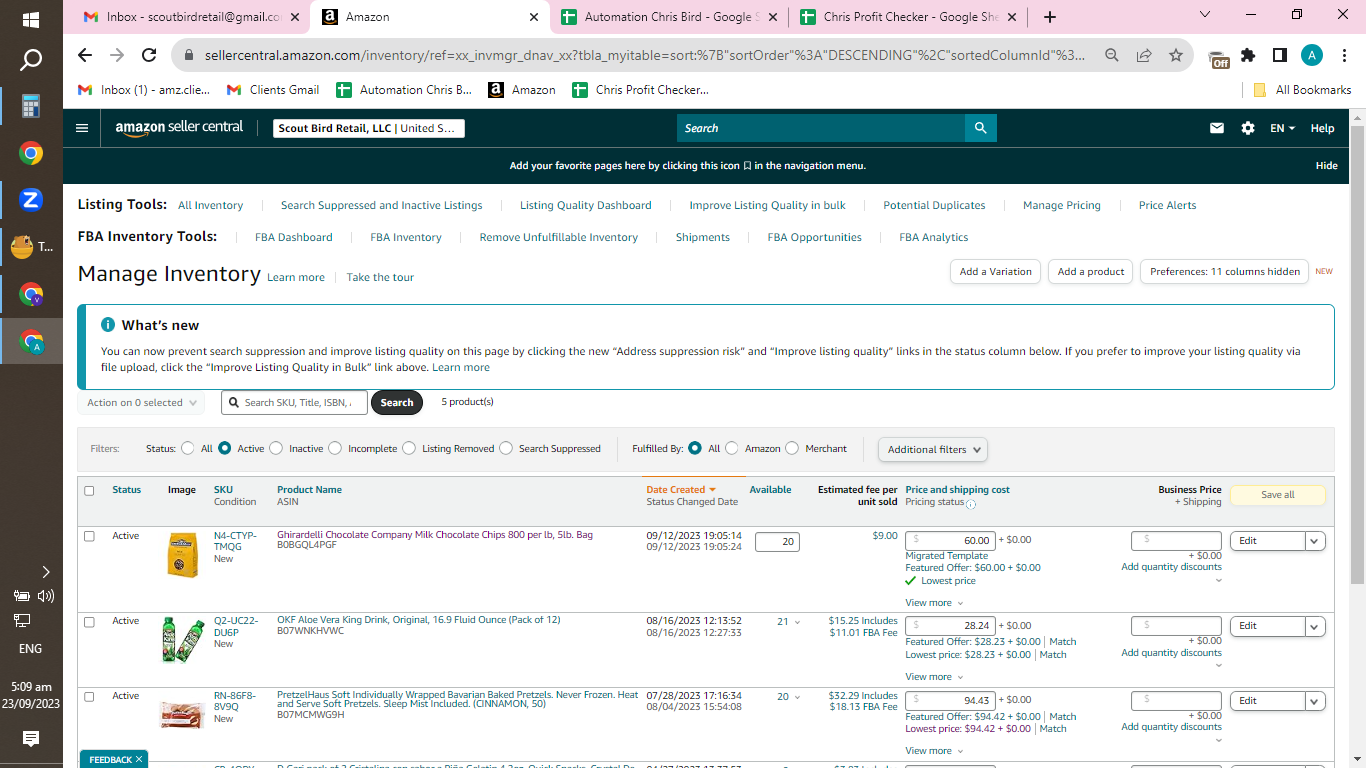
Task: Open the notification center icon
Action: coord(31,739)
